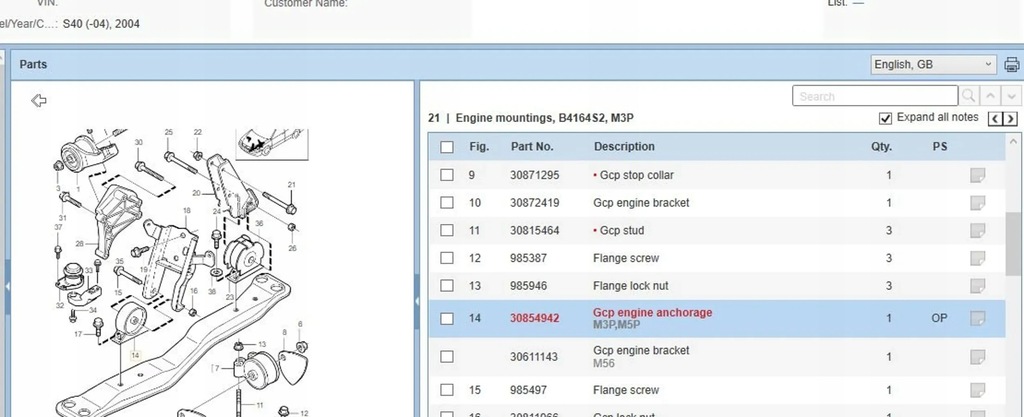Tick the select-all checkbox in table header
The height and width of the screenshot is (417, 1024).
(x=447, y=147)
